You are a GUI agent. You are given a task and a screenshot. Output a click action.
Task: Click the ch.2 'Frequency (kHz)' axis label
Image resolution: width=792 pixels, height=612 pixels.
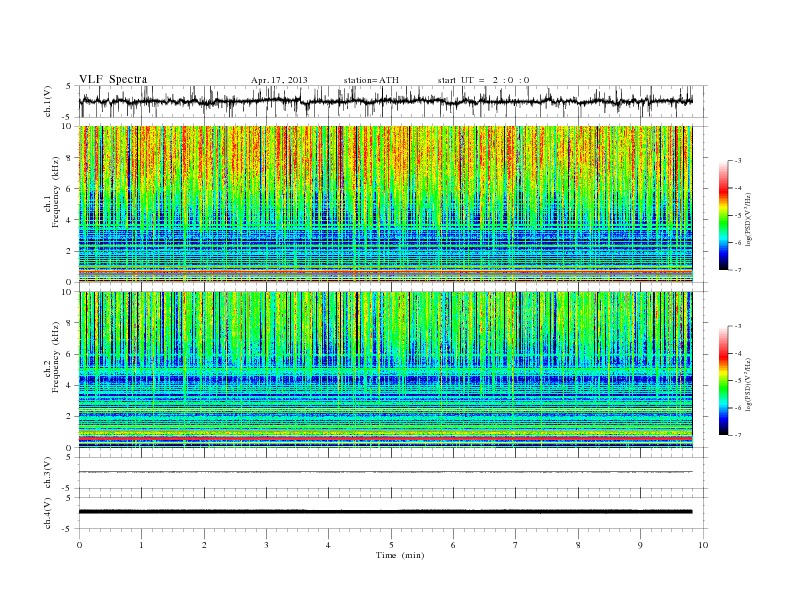[55, 358]
